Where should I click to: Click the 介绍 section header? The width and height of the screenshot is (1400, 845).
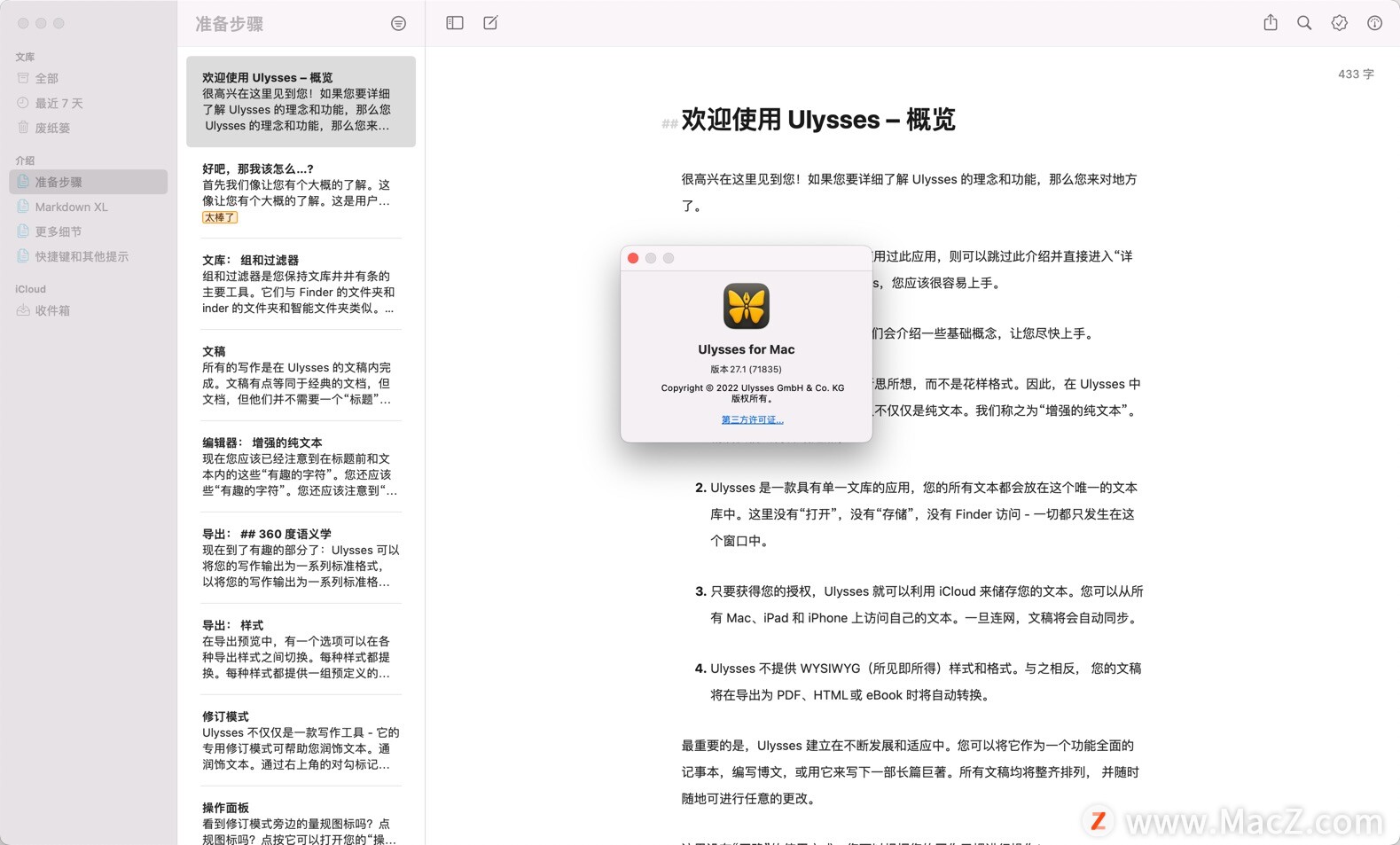click(x=25, y=160)
